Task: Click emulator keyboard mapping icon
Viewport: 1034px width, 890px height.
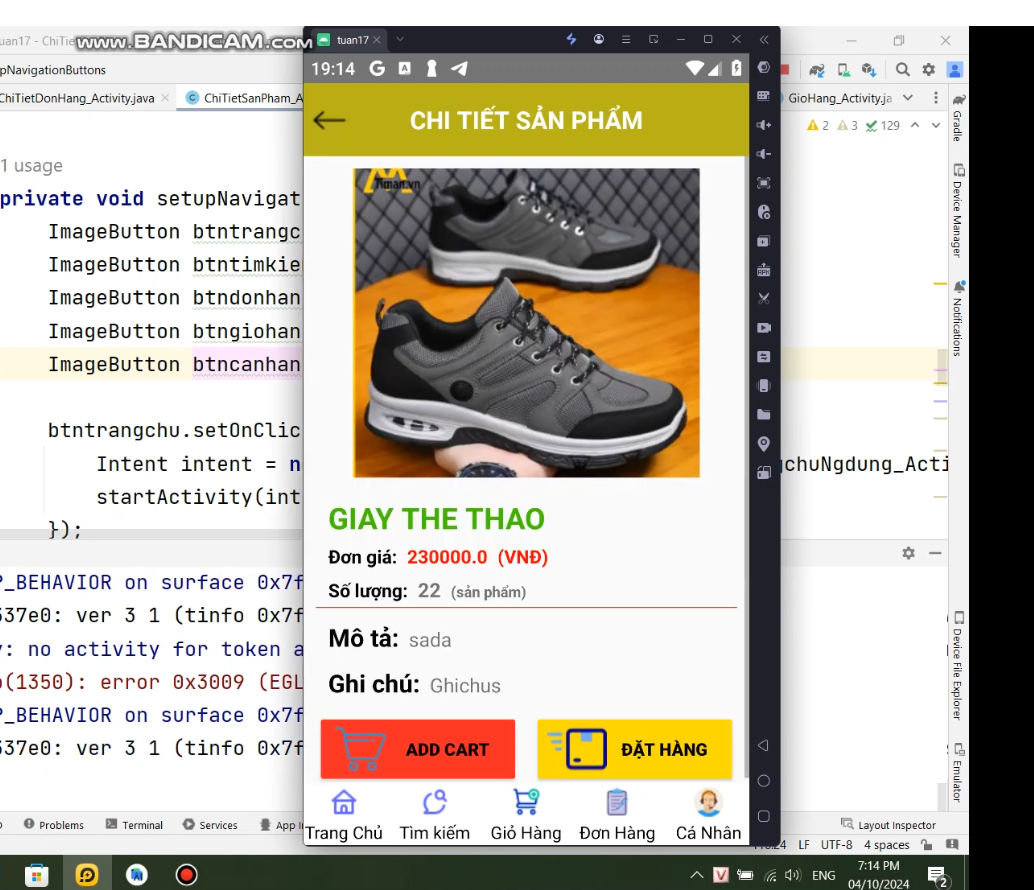Action: (x=764, y=96)
